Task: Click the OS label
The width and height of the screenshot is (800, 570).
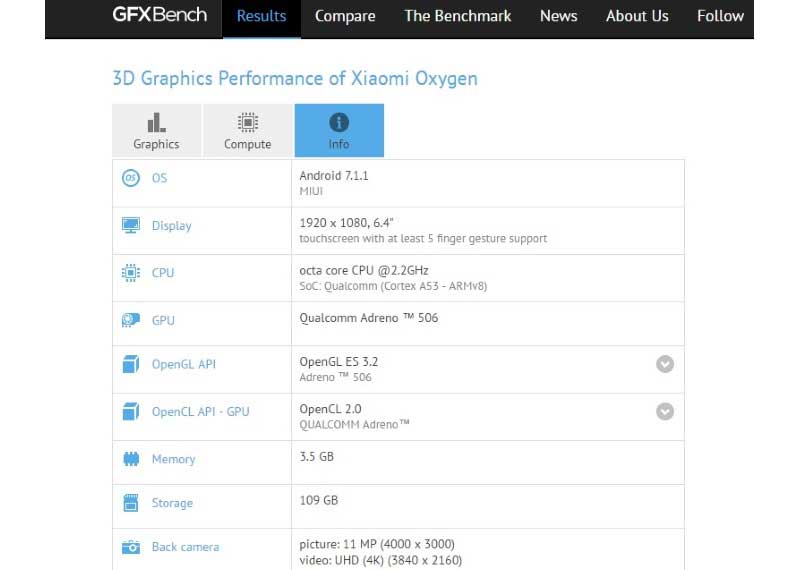Action: [159, 178]
